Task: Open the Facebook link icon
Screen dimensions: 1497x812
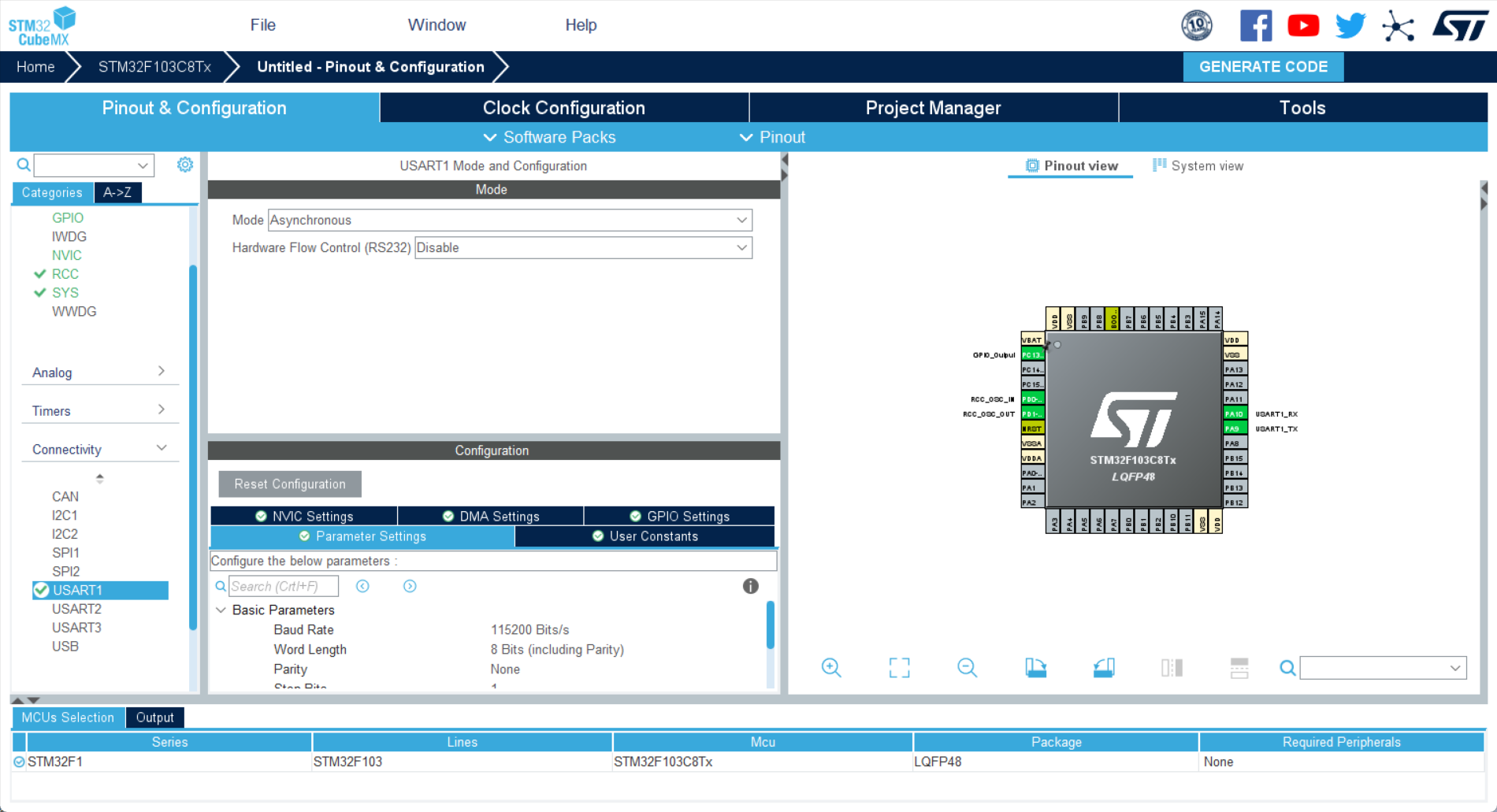Action: coord(1256,25)
